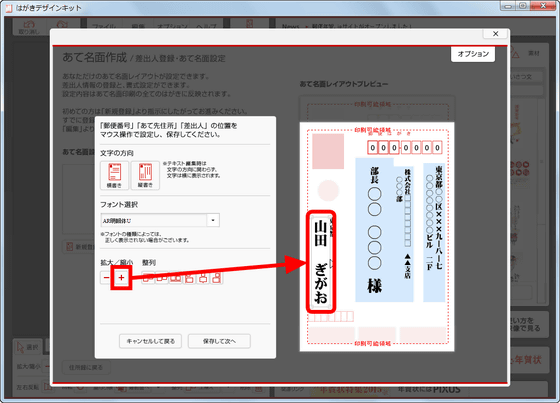Screen dimensions: 560x403
Task: Click the pink stamp placeholder square
Action: [328, 151]
